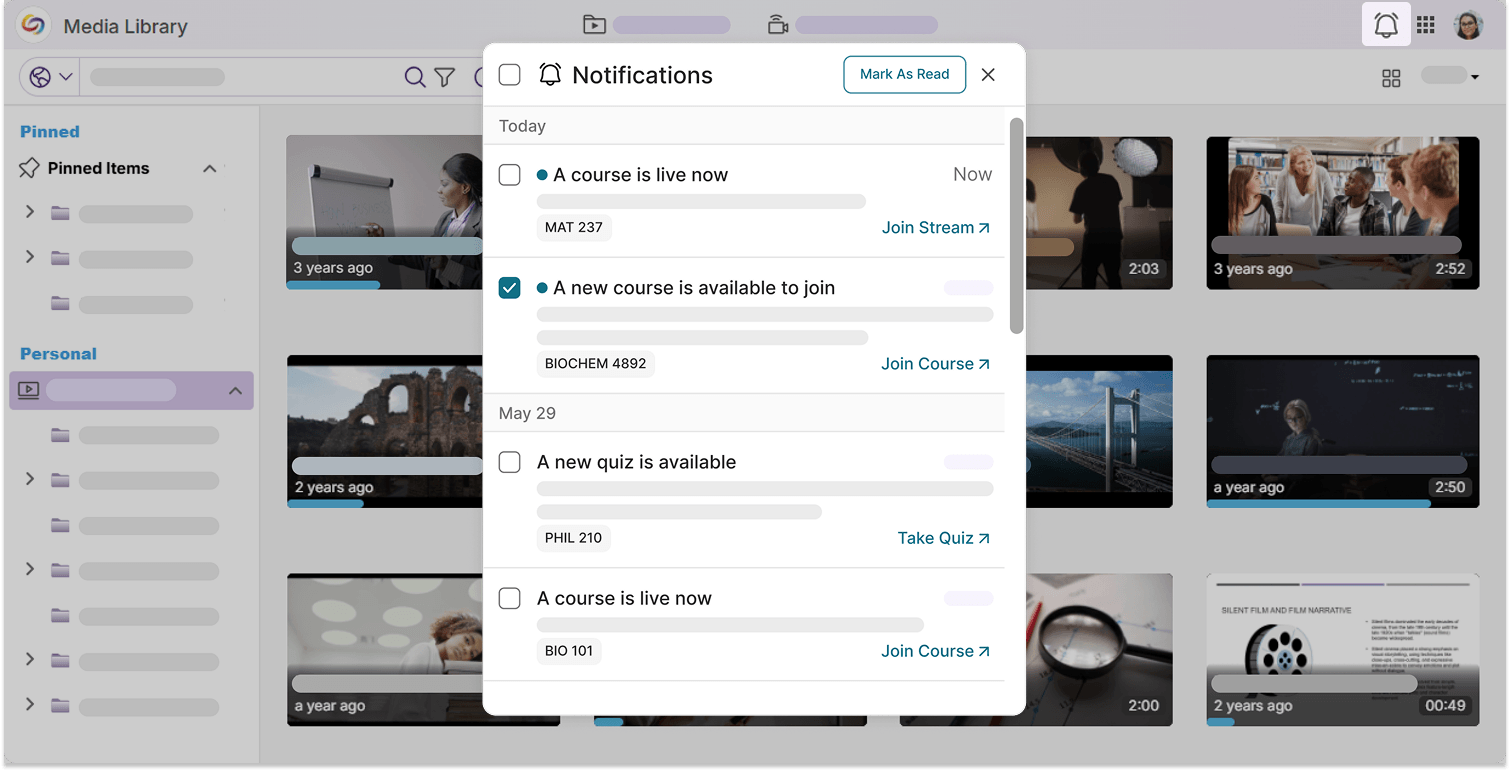Open the silent film slide thumbnail
The width and height of the screenshot is (1510, 771).
1342,649
